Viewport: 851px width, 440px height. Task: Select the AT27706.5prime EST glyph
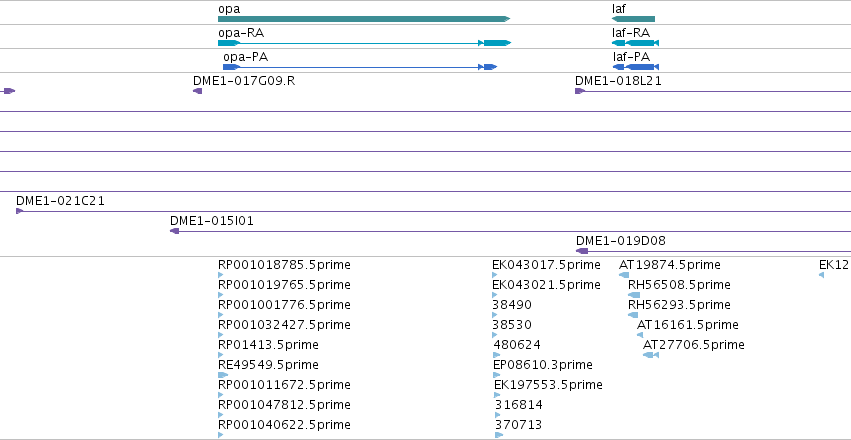point(651,355)
